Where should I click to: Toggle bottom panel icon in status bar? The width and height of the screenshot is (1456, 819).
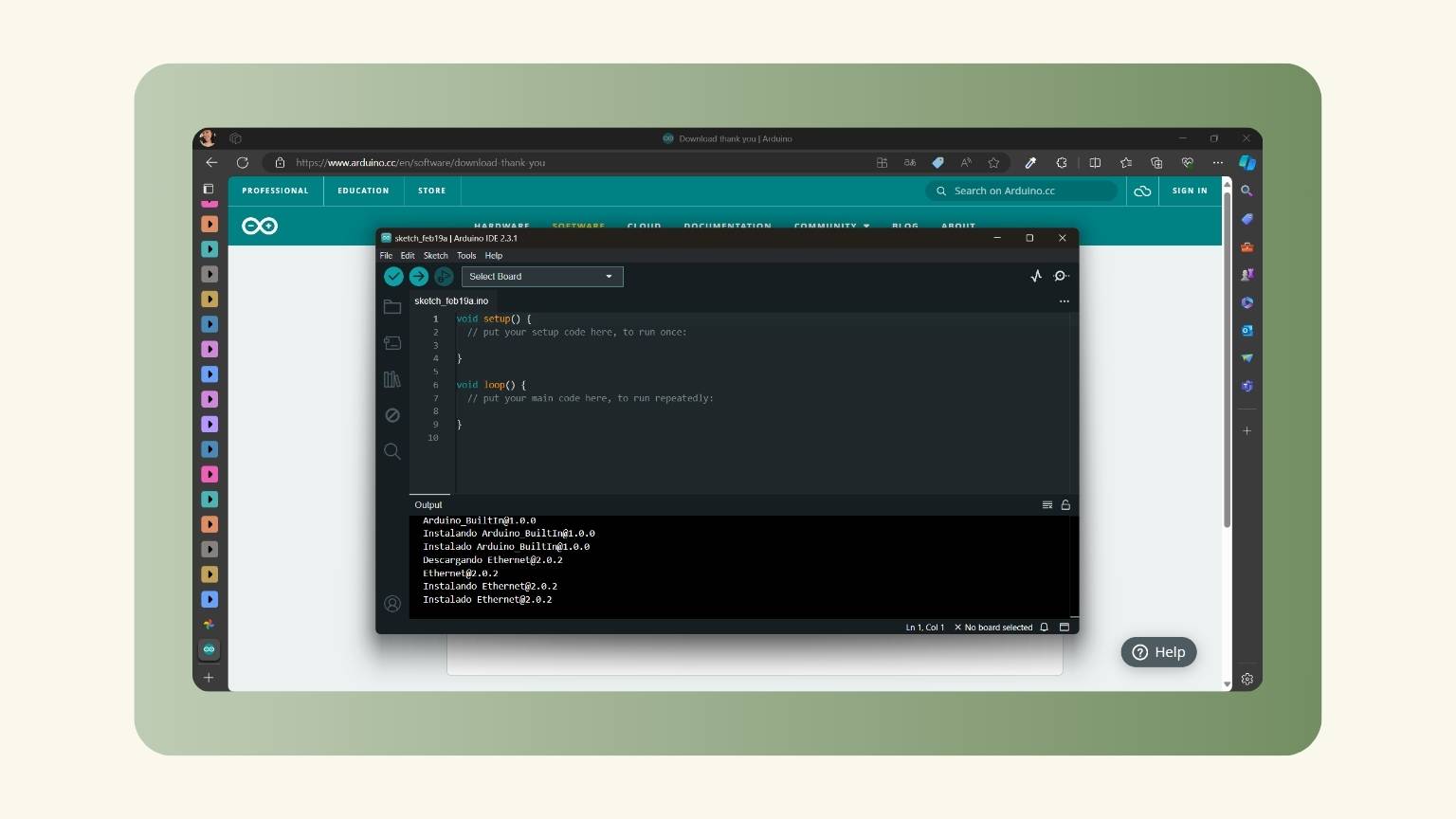1065,628
